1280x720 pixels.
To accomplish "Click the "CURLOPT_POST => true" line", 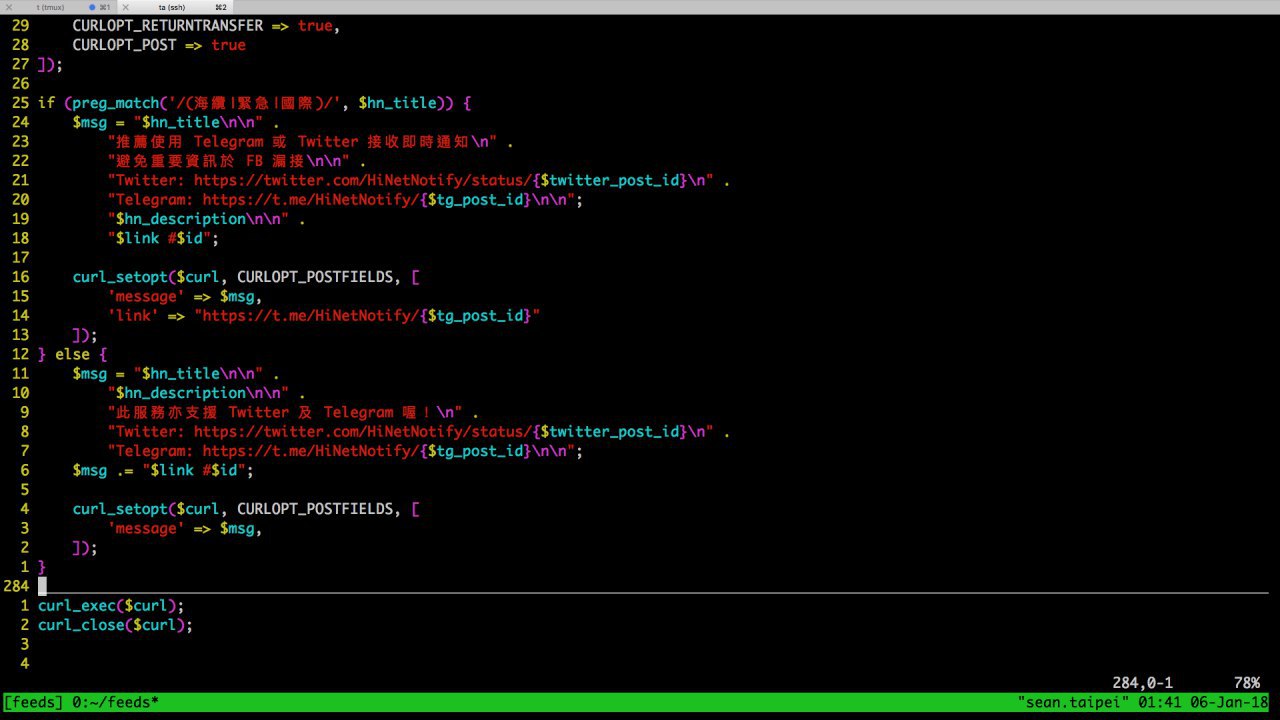I will pyautogui.click(x=158, y=45).
